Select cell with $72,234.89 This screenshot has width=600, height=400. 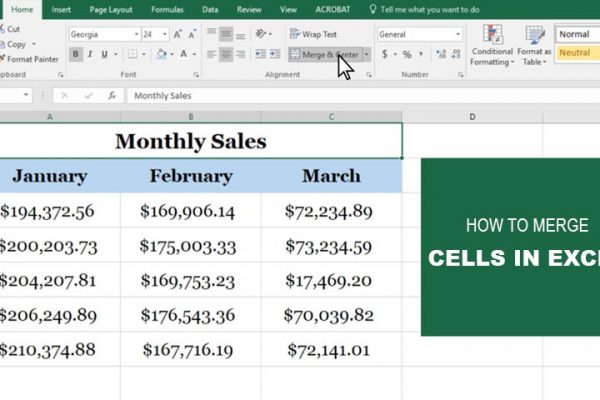pyautogui.click(x=331, y=211)
